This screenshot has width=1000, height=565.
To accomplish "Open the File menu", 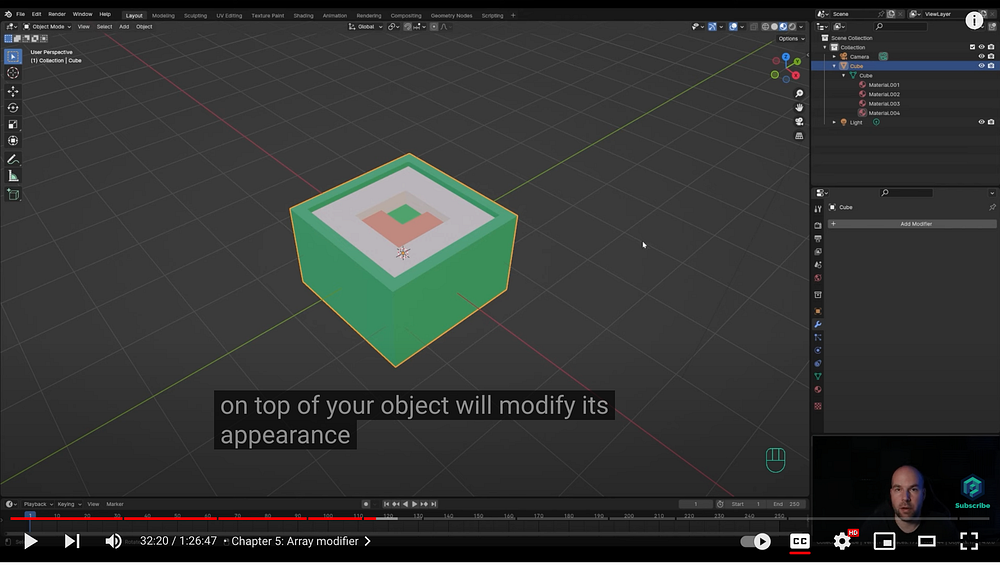I will [20, 14].
